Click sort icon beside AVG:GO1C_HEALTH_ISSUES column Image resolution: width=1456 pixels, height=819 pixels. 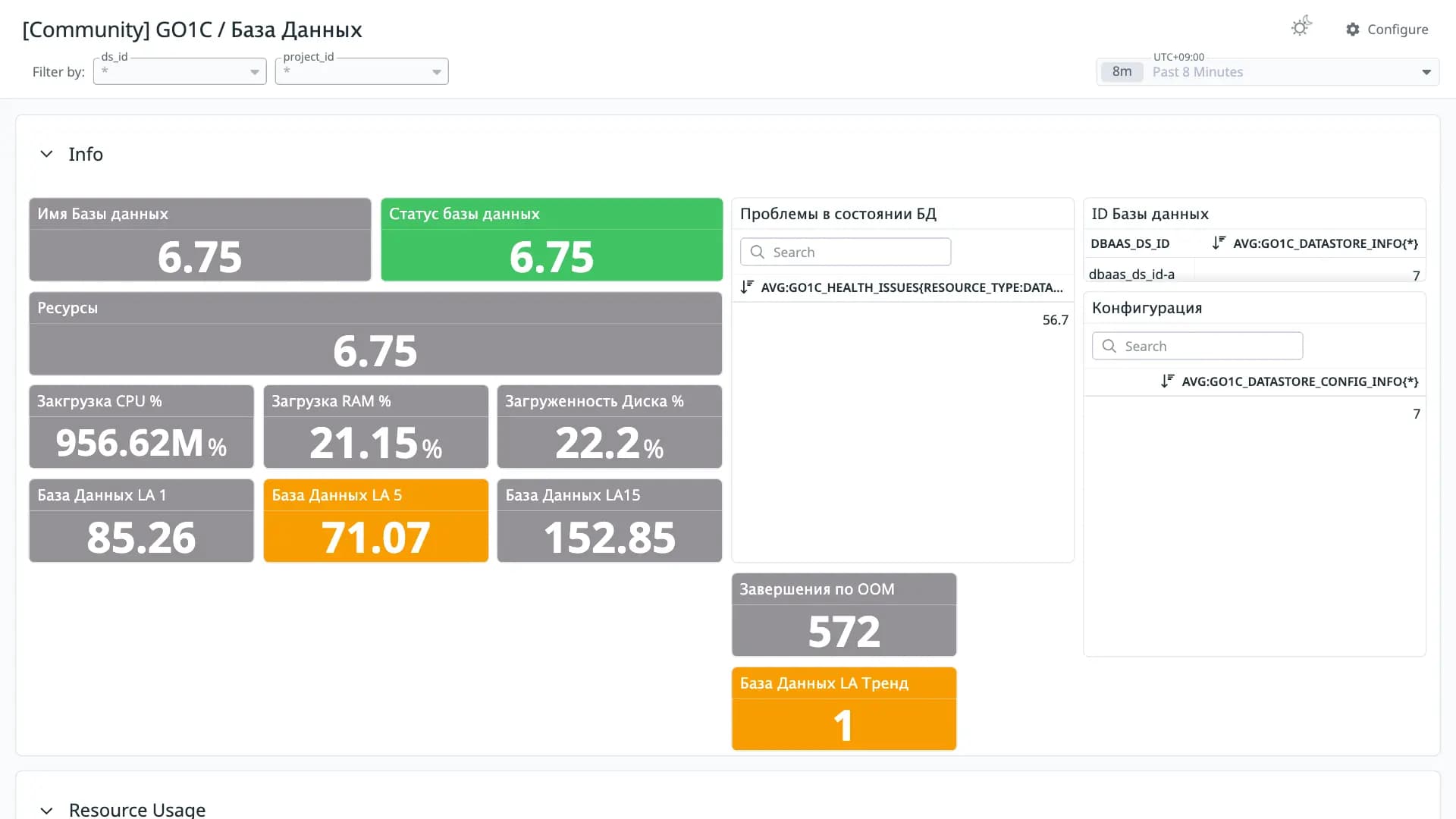coord(747,287)
